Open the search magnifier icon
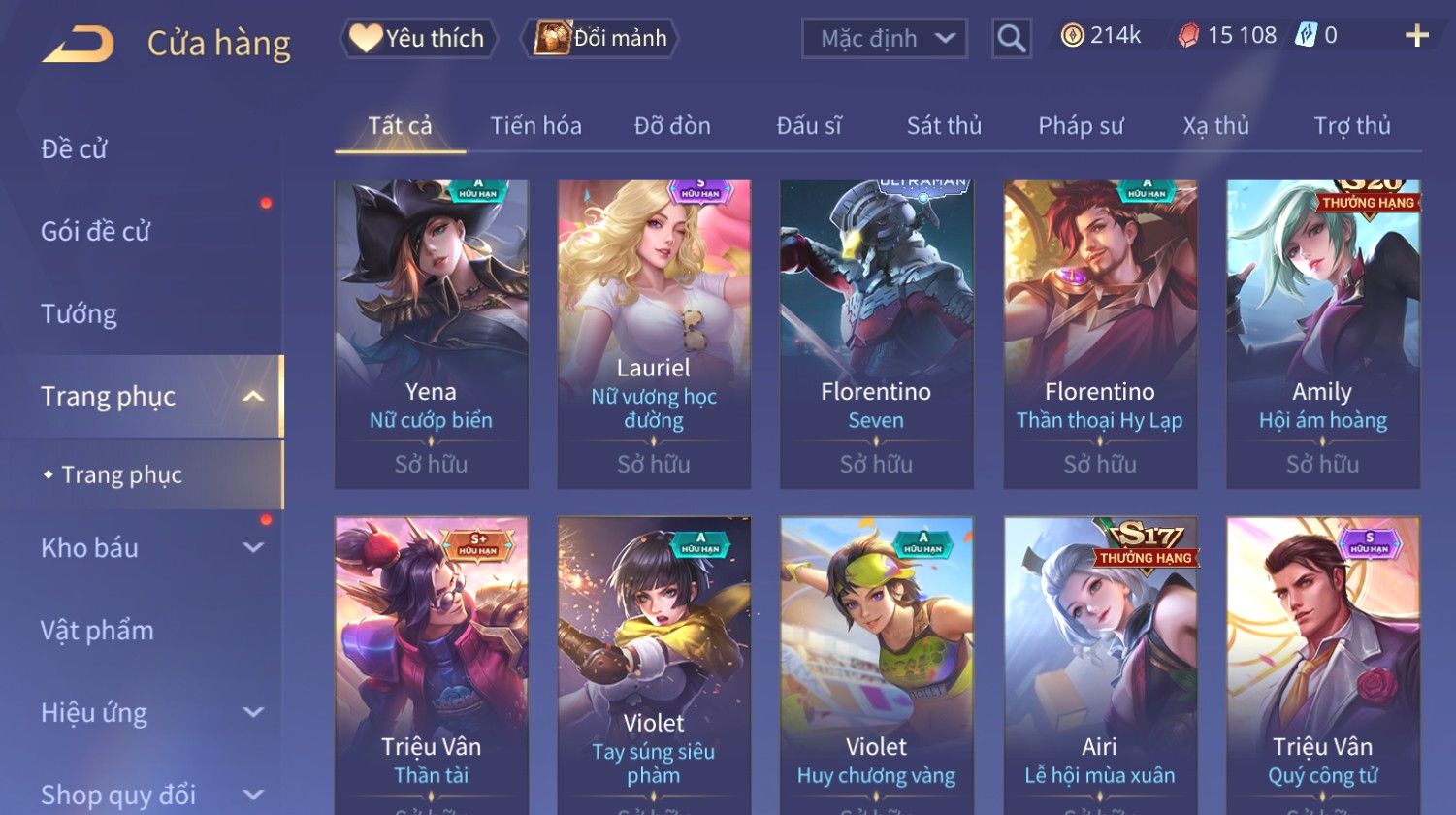Viewport: 1456px width, 815px height. point(1012,39)
